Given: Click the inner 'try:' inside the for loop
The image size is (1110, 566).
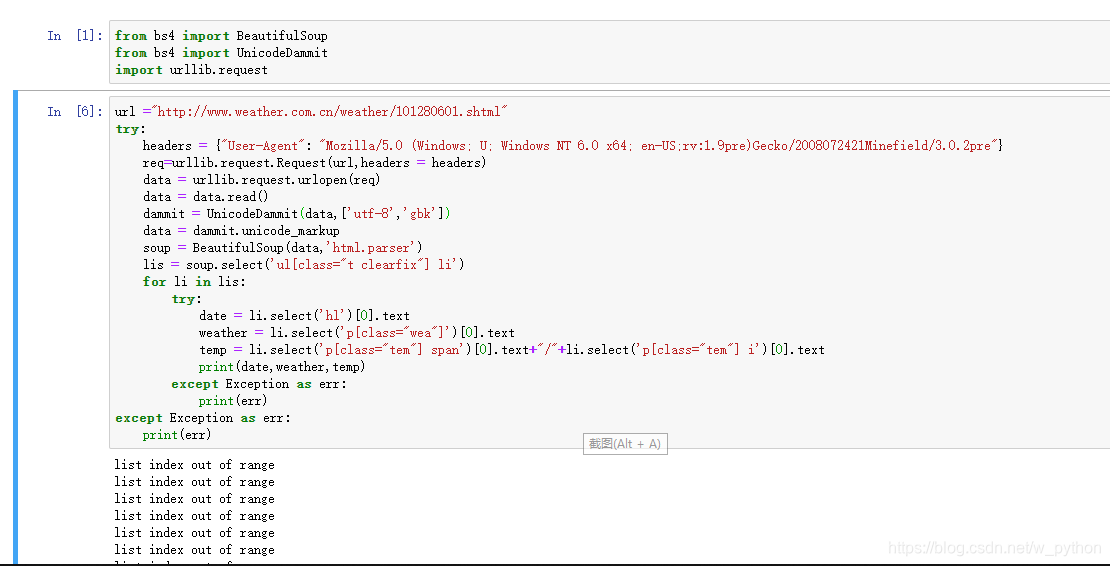Looking at the screenshot, I should coord(186,299).
